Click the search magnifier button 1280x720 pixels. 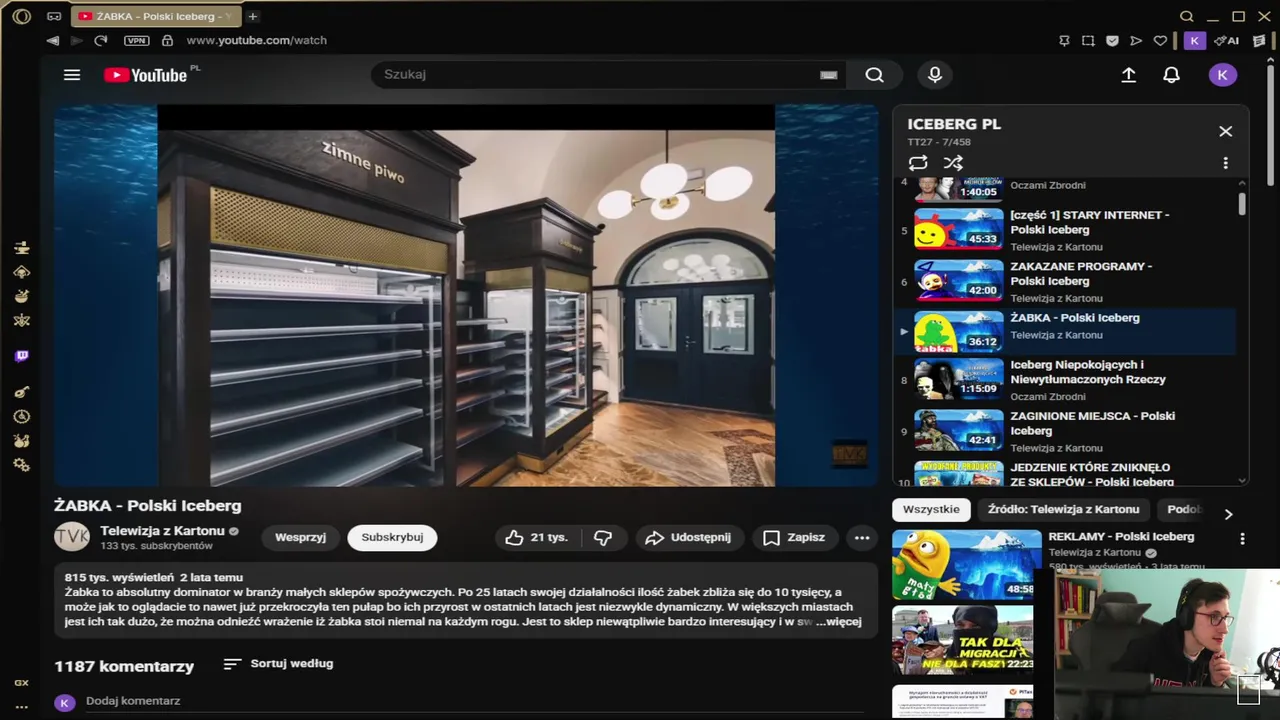pos(874,75)
